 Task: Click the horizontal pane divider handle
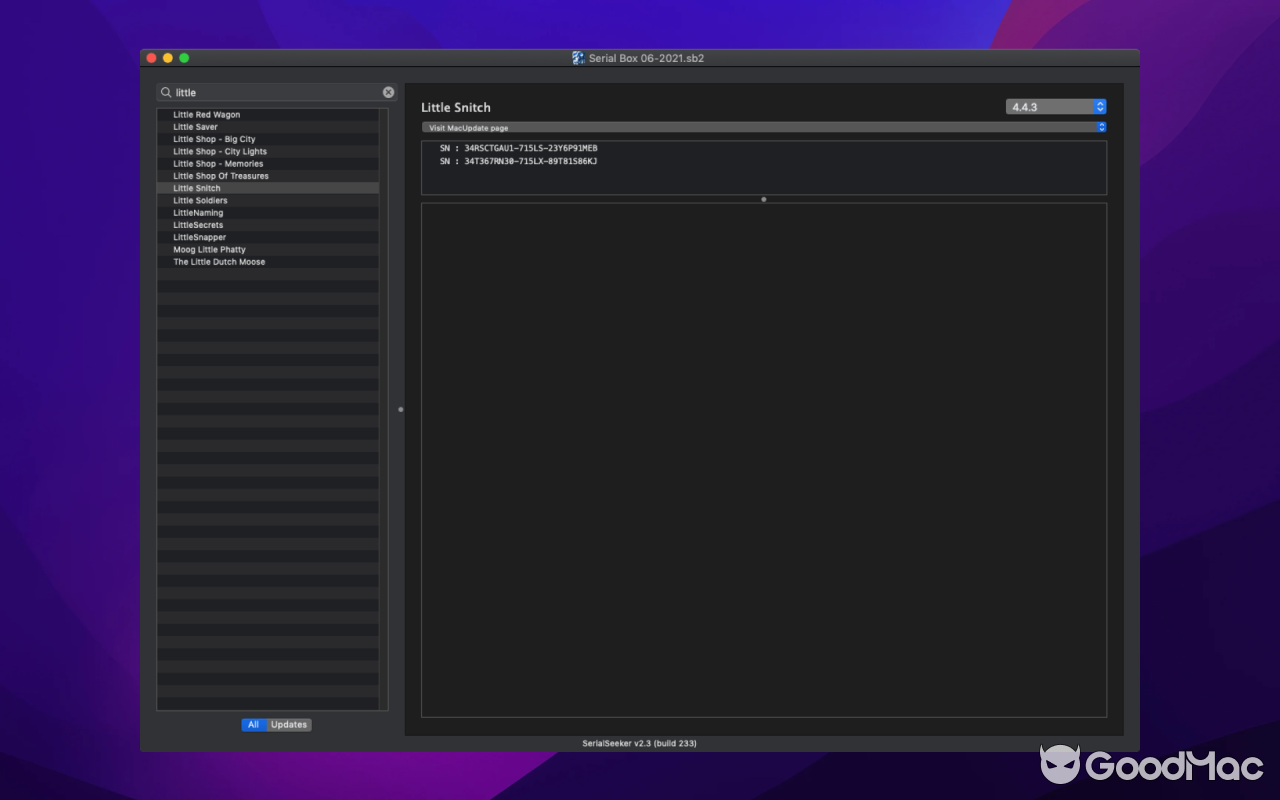pyautogui.click(x=764, y=199)
